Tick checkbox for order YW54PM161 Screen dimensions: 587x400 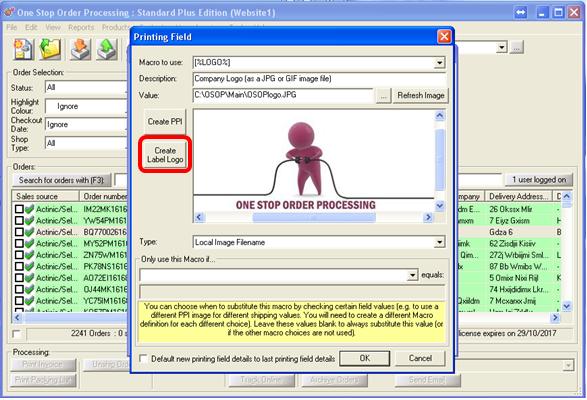tap(19, 220)
